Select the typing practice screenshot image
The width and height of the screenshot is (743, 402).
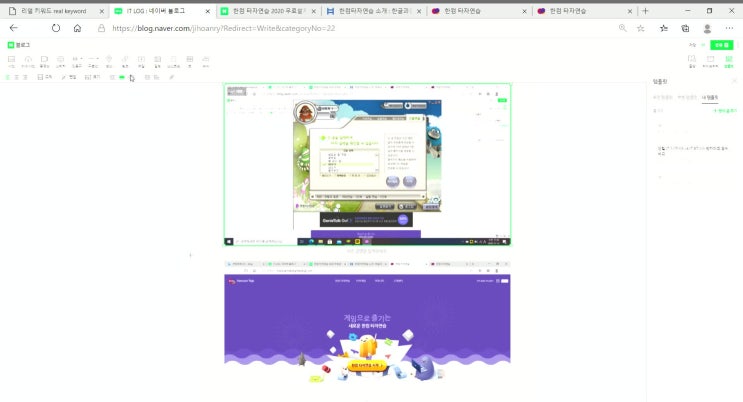[x=367, y=164]
